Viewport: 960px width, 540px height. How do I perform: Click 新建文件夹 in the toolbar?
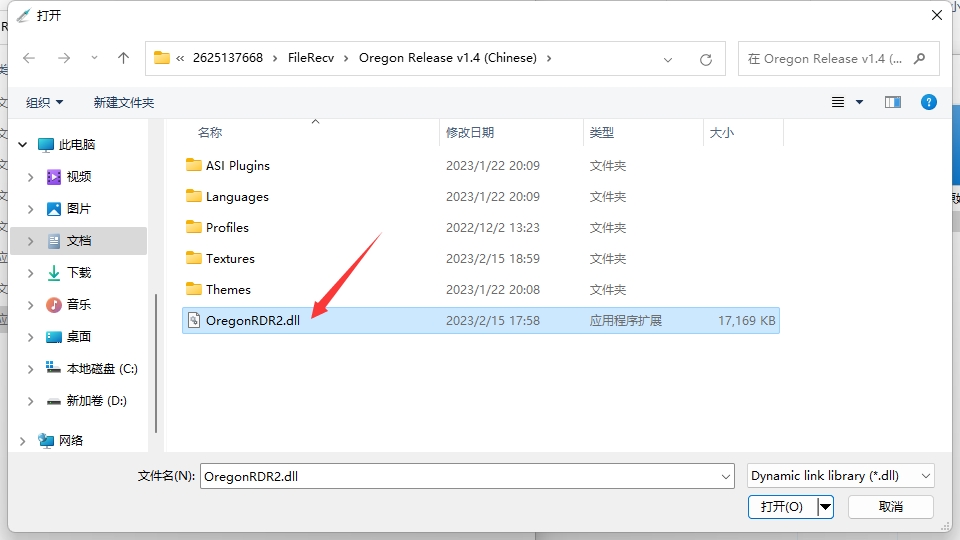[124, 102]
